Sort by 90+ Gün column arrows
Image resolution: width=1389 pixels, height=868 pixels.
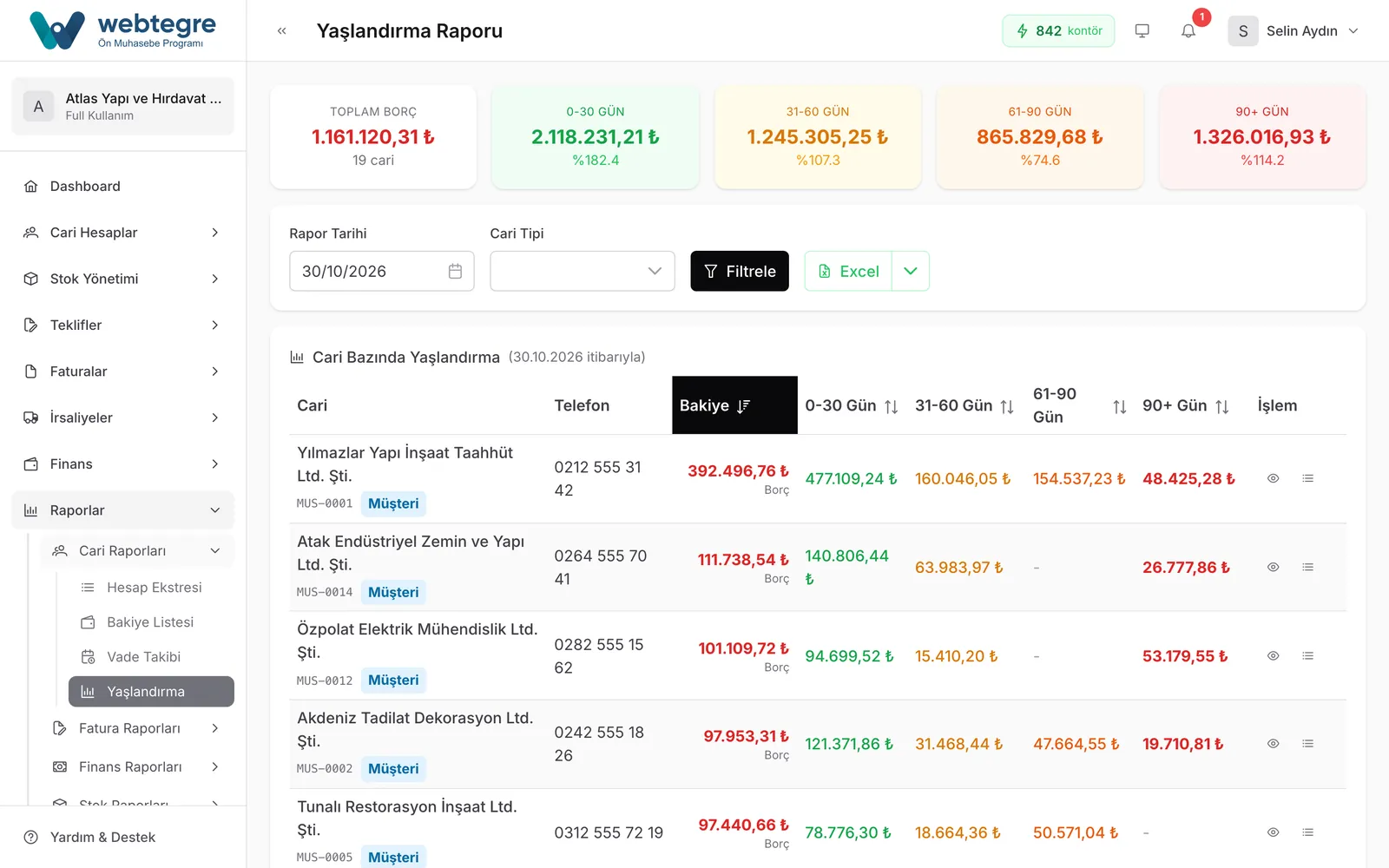[1221, 406]
